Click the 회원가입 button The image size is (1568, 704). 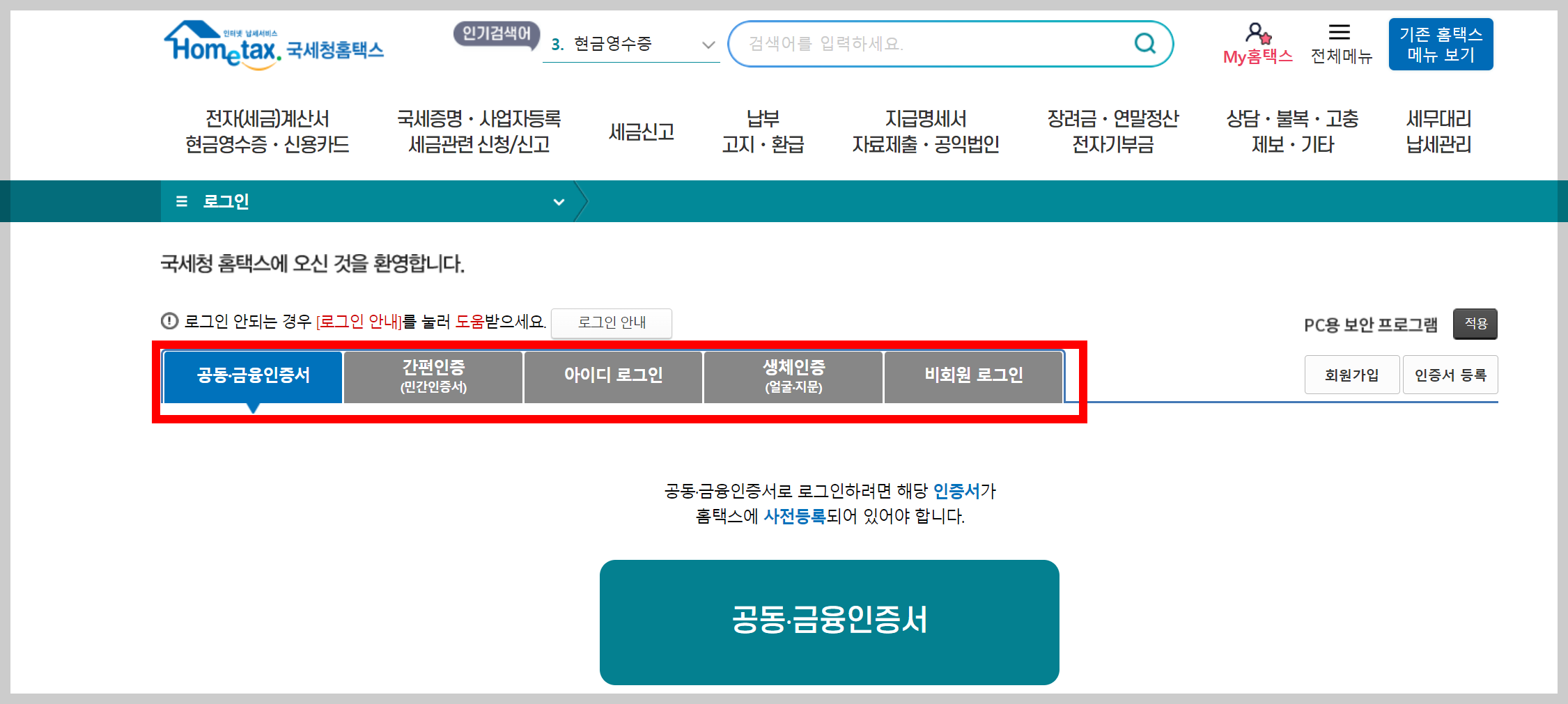point(1351,374)
